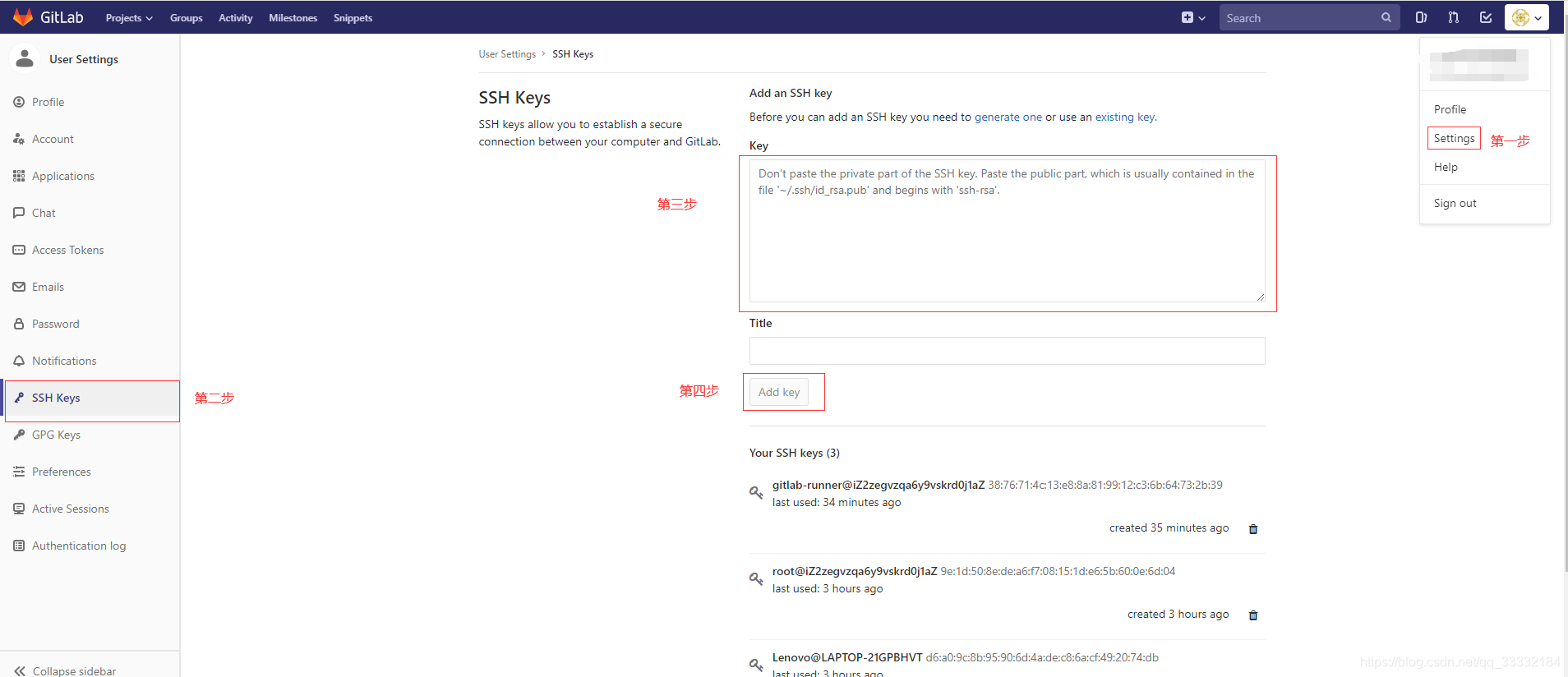Click the Collapse sidebar chevrons icon

pyautogui.click(x=20, y=671)
